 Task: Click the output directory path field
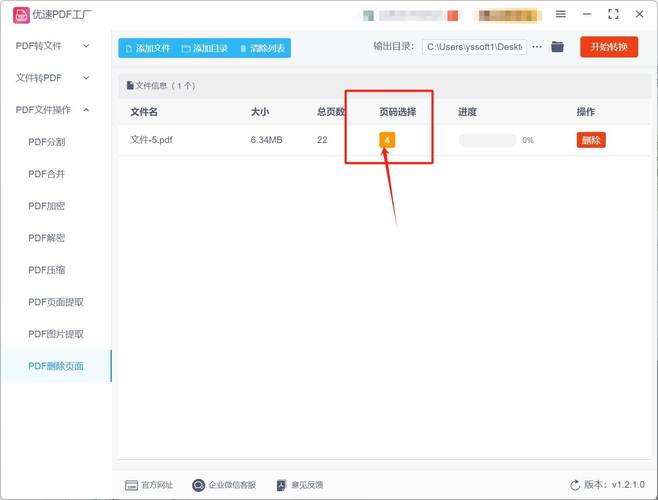474,47
